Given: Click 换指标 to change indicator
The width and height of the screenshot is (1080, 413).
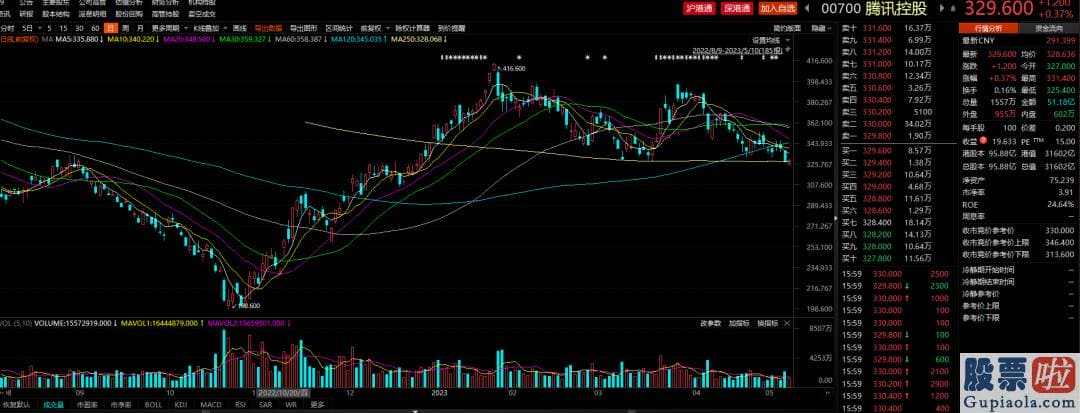Looking at the screenshot, I should [767, 323].
